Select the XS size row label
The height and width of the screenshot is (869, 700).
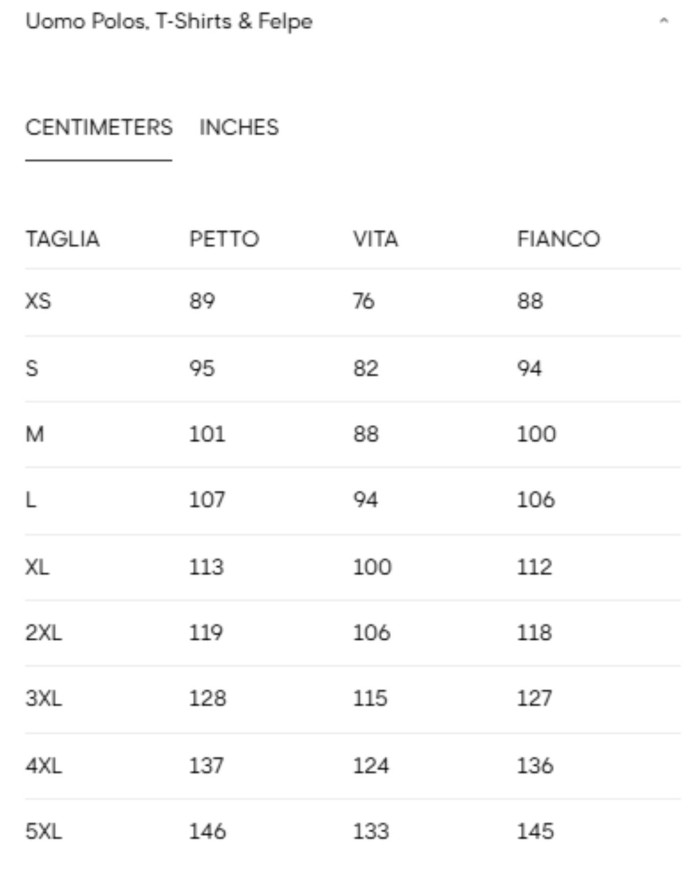point(38,301)
